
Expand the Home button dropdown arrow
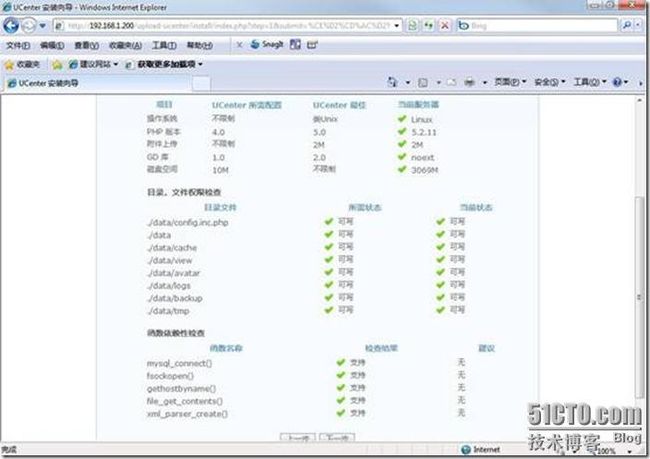click(407, 83)
